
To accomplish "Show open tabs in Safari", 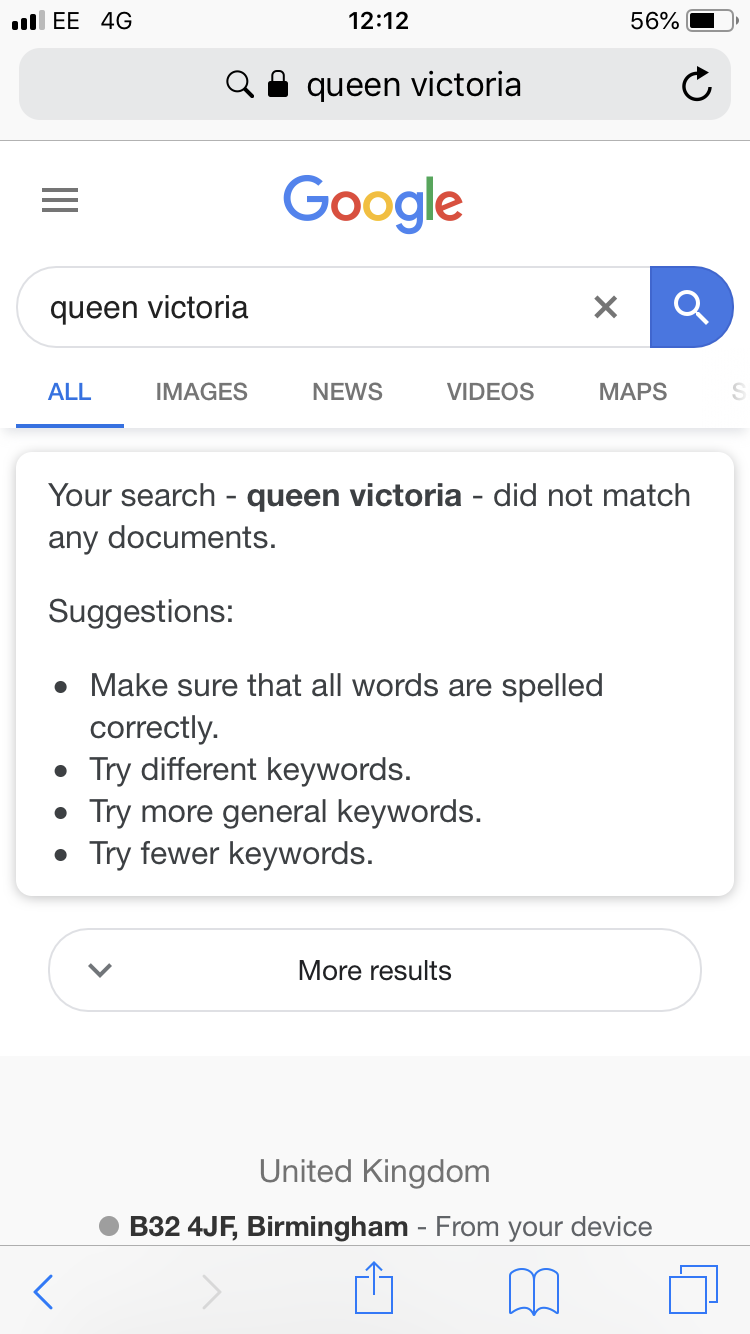I will pyautogui.click(x=692, y=1290).
